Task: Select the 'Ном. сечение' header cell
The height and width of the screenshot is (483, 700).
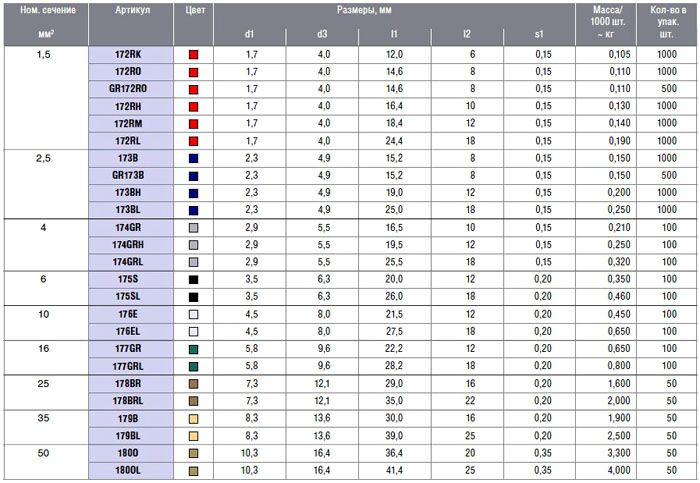Action: click(42, 9)
